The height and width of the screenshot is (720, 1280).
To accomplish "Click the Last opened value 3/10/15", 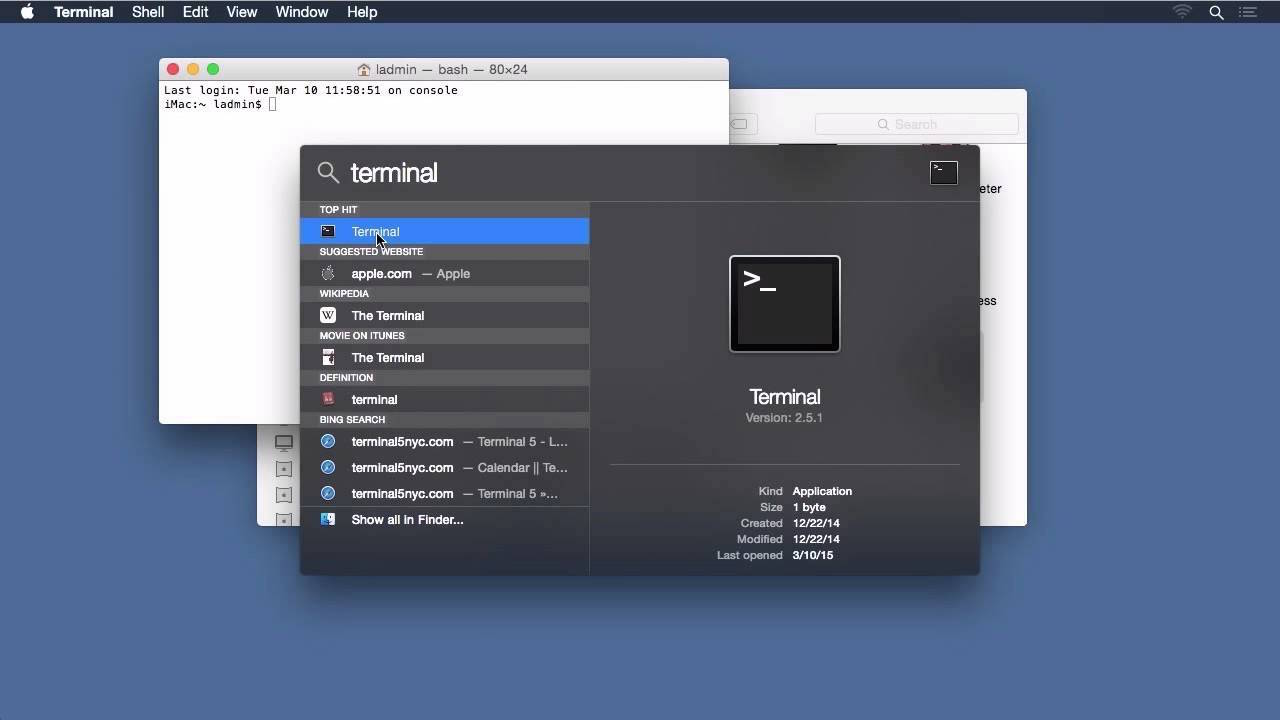I will (813, 555).
